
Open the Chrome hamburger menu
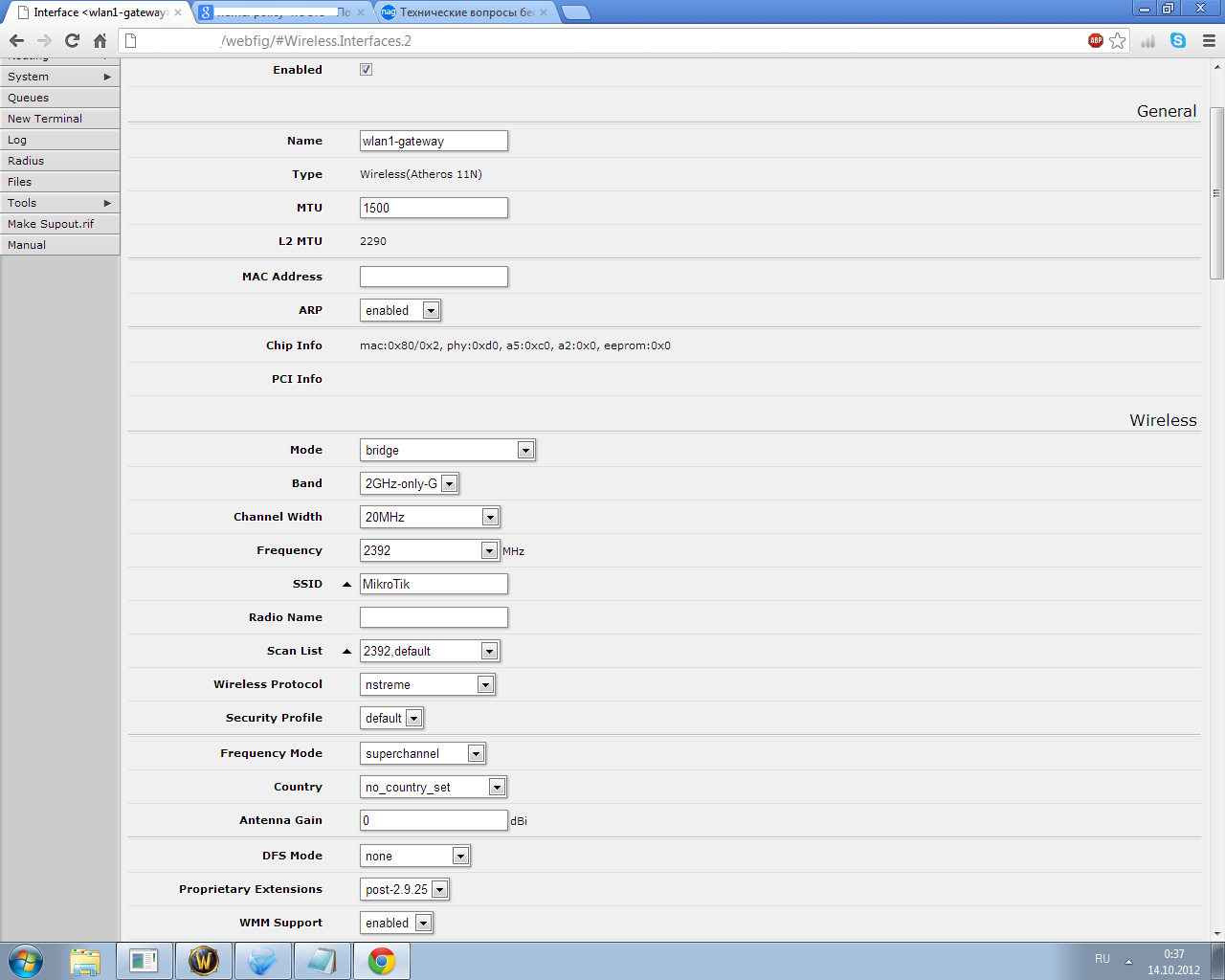point(1209,40)
